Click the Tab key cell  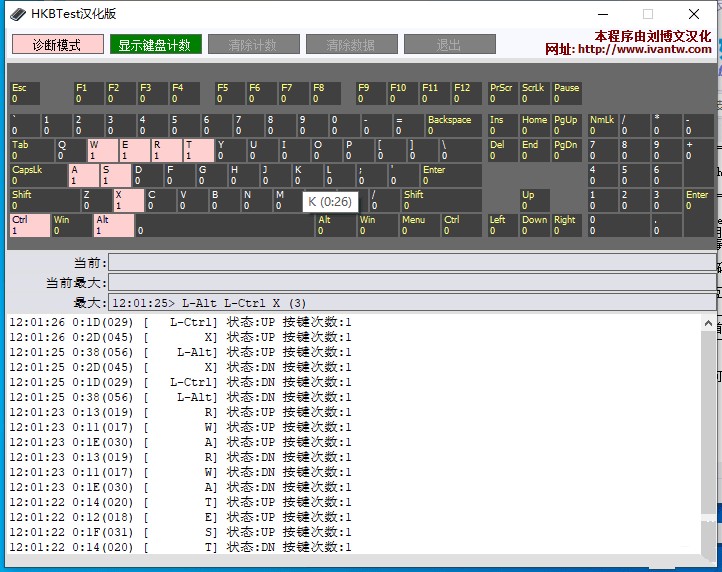point(32,151)
